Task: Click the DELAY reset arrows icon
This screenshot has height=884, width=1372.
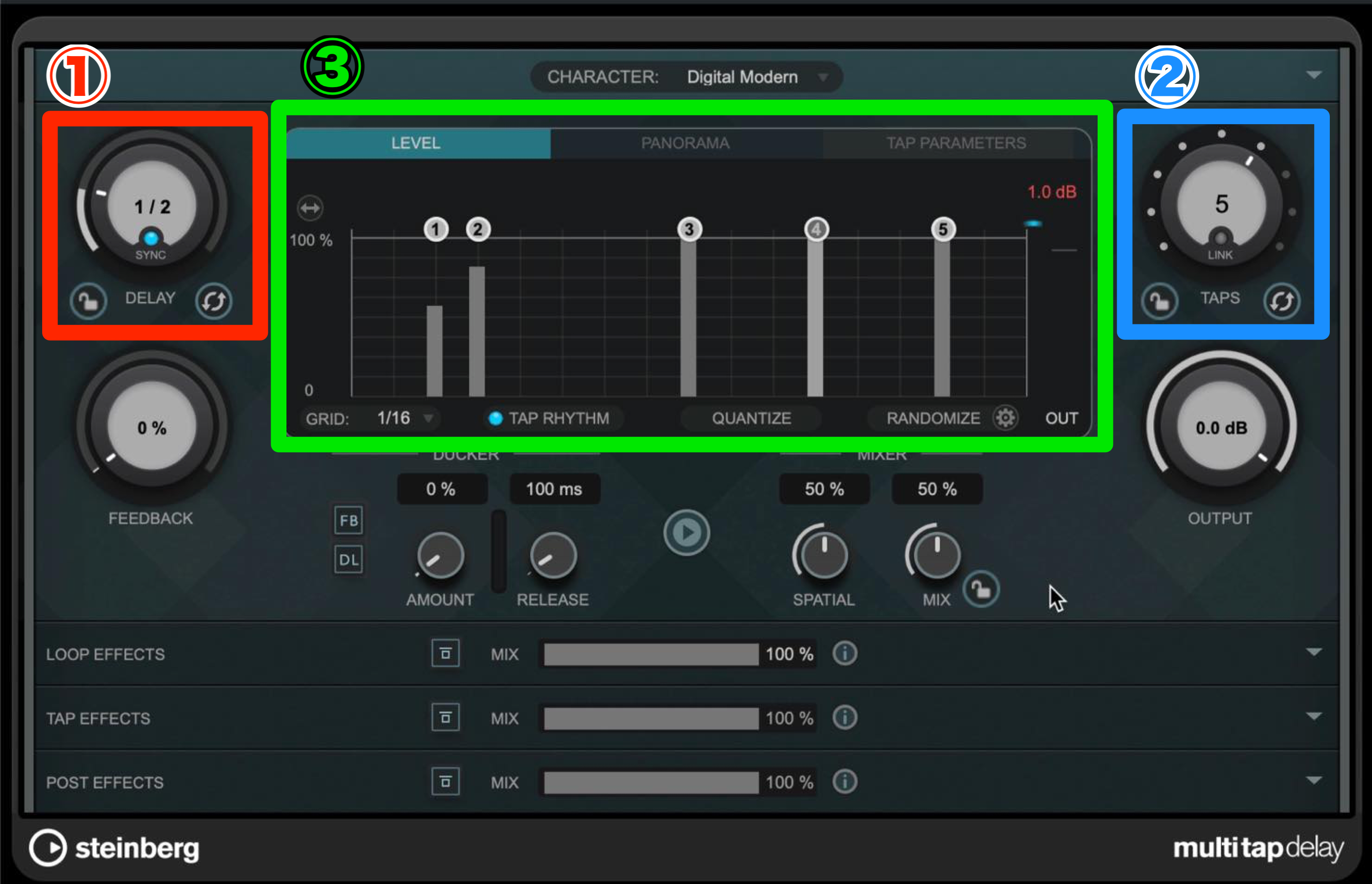Action: coord(214,301)
